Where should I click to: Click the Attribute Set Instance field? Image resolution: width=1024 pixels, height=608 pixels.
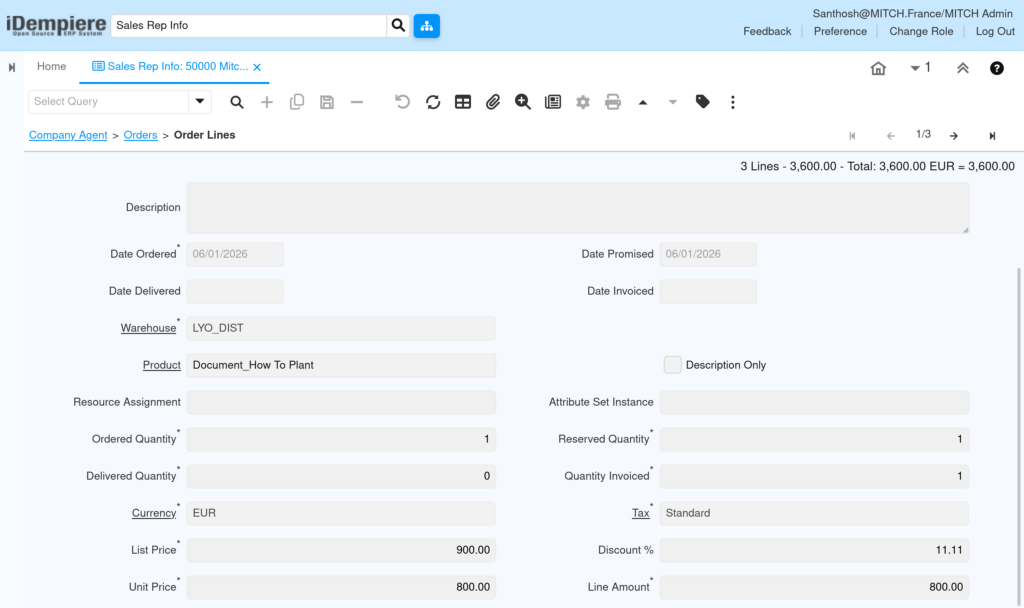click(814, 402)
